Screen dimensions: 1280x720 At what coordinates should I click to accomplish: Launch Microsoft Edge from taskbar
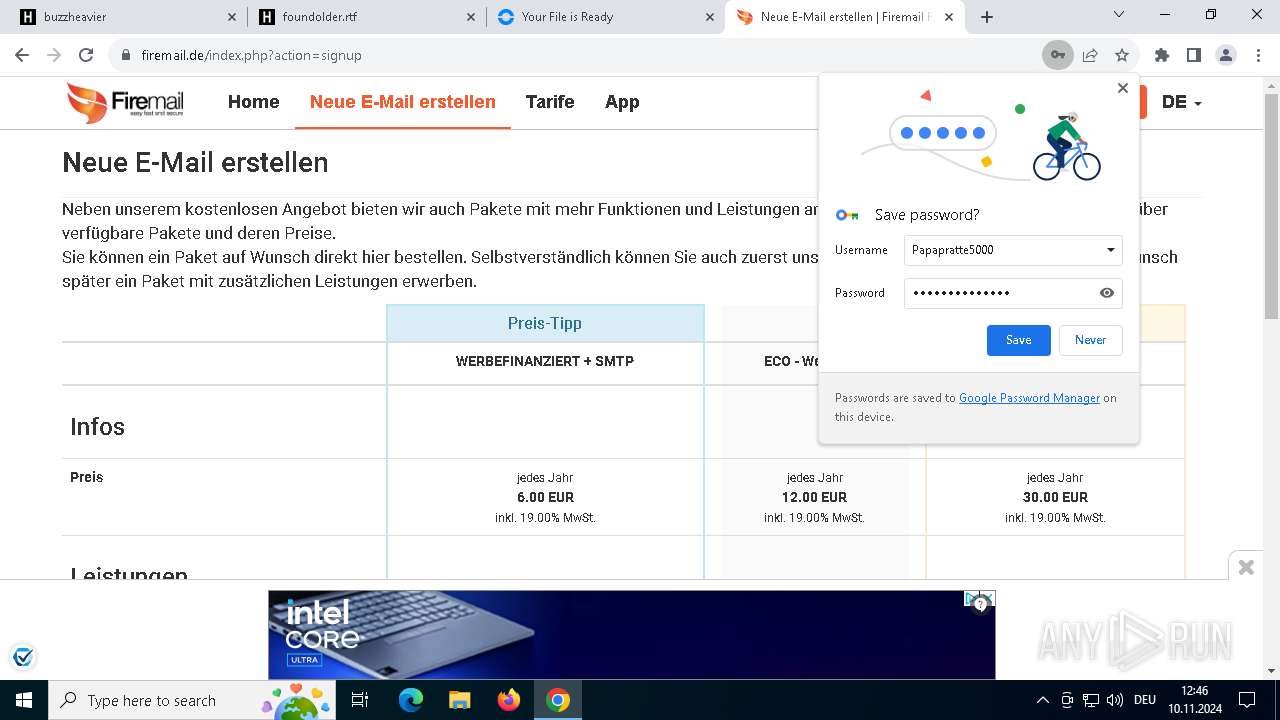(x=411, y=700)
